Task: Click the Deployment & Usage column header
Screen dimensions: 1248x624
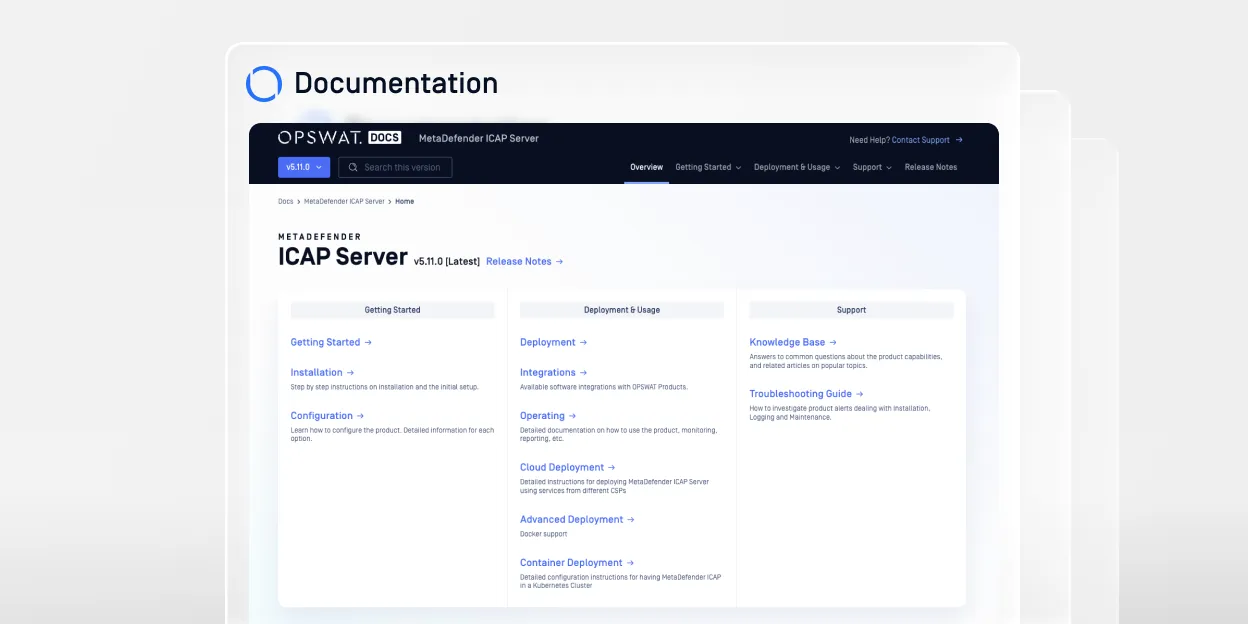Action: pos(622,310)
